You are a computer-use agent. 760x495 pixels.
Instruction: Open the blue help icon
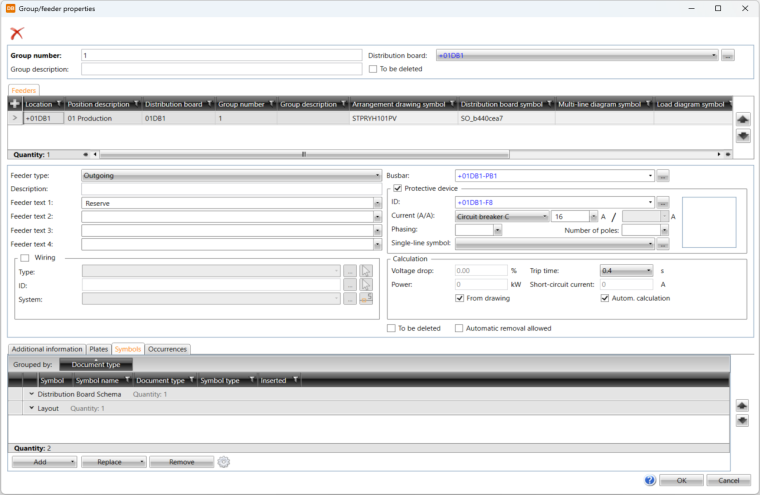[651, 480]
